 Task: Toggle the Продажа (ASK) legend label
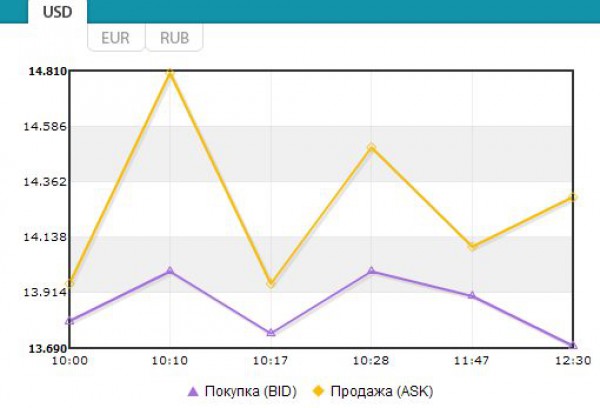382,391
